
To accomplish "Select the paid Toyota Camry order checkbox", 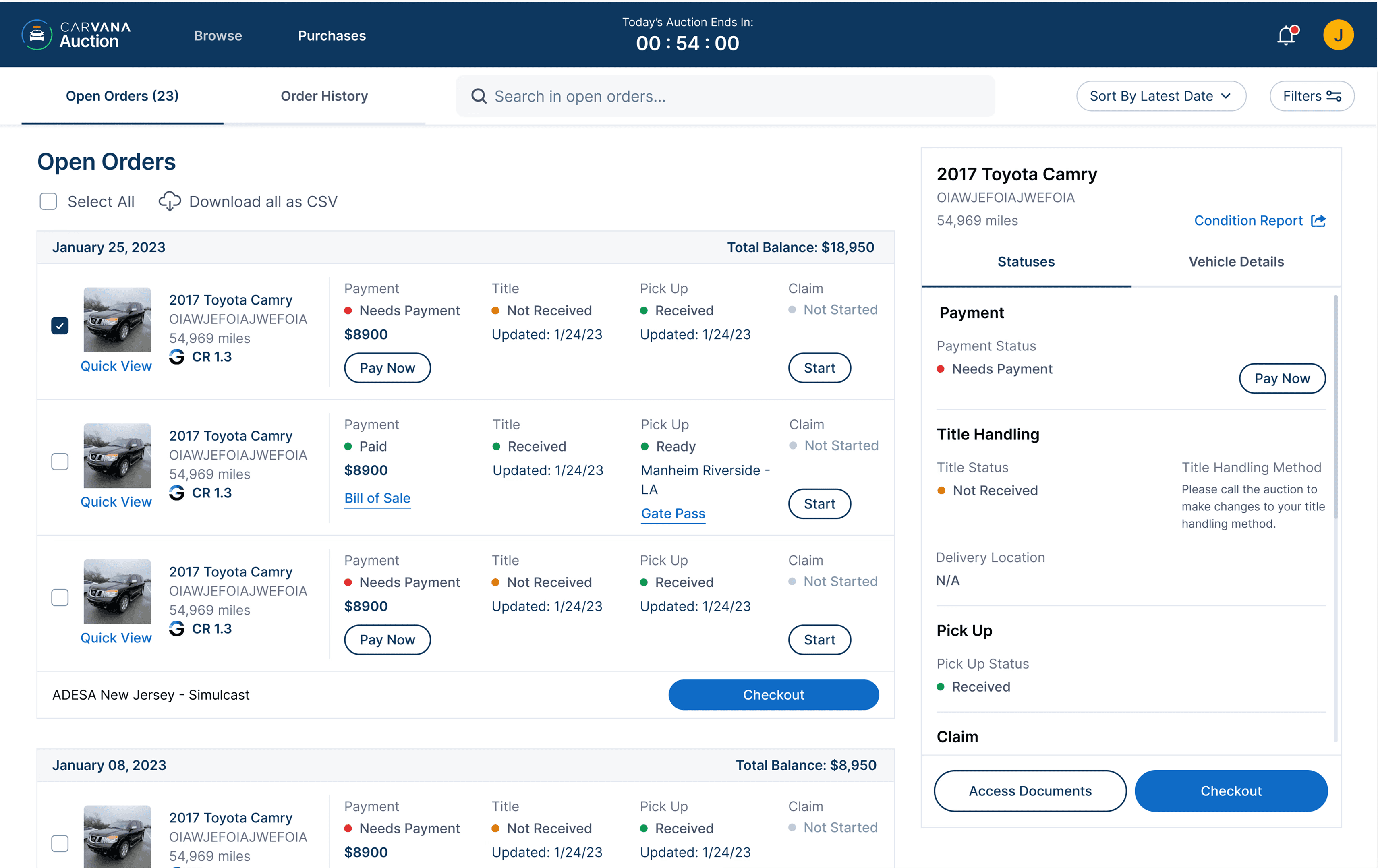I will [60, 462].
